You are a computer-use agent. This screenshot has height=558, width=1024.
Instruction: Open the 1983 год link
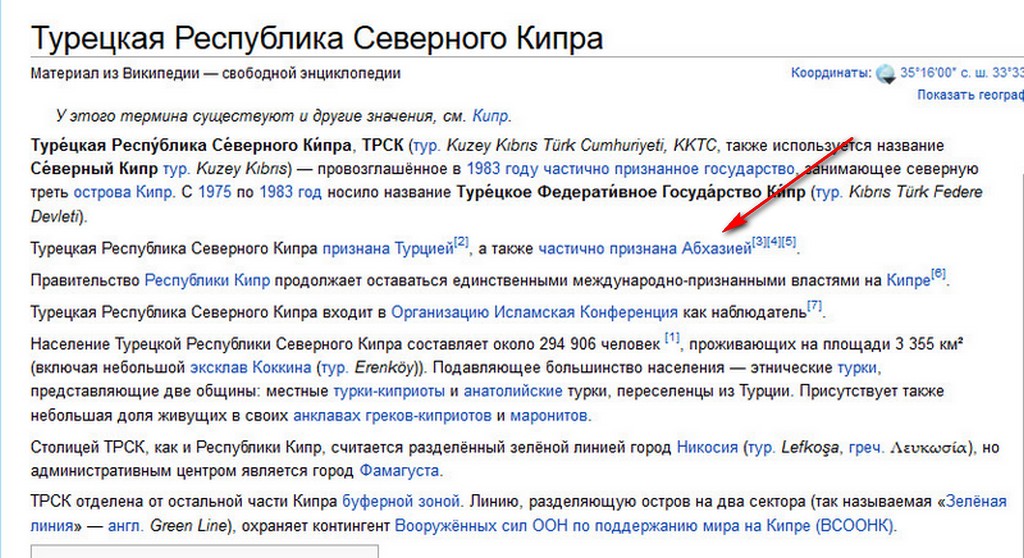coord(290,192)
